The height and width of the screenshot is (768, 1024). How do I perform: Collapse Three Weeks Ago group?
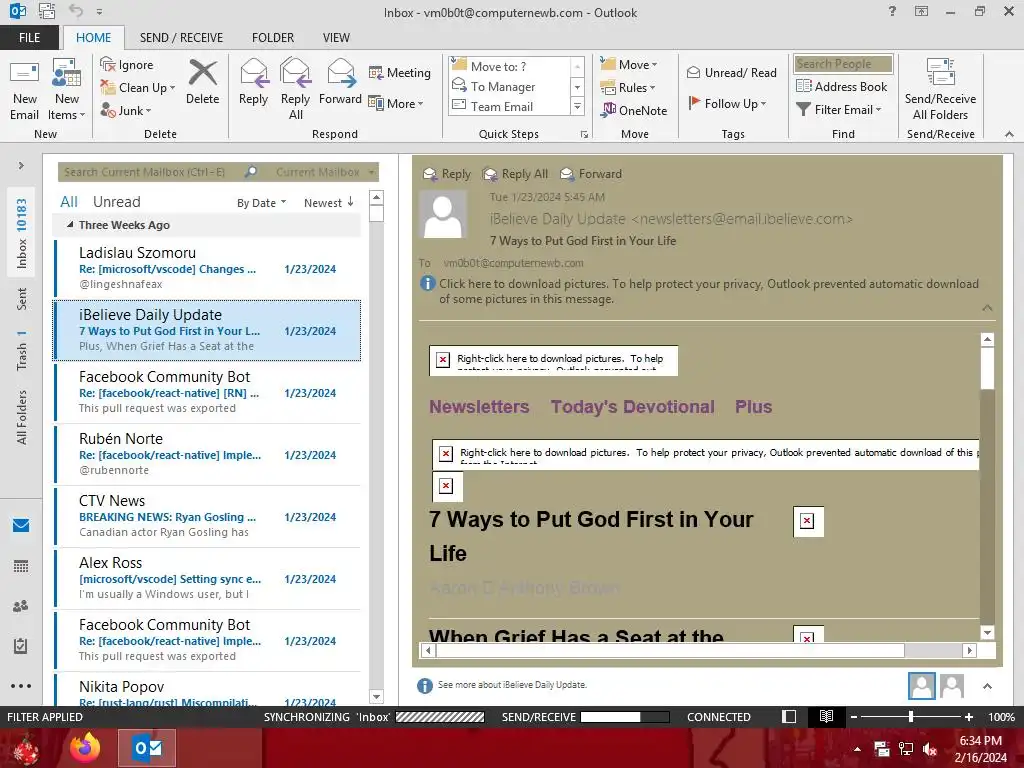pyautogui.click(x=70, y=225)
